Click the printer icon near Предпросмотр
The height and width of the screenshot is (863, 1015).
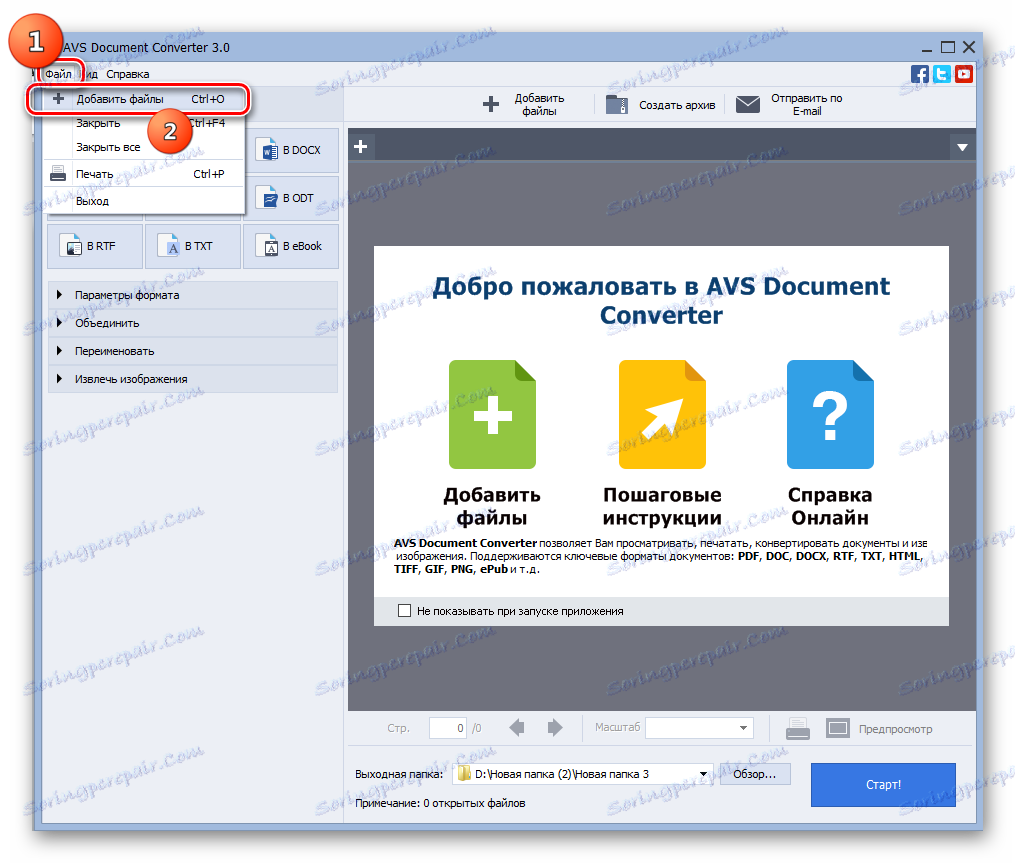pyautogui.click(x=798, y=728)
